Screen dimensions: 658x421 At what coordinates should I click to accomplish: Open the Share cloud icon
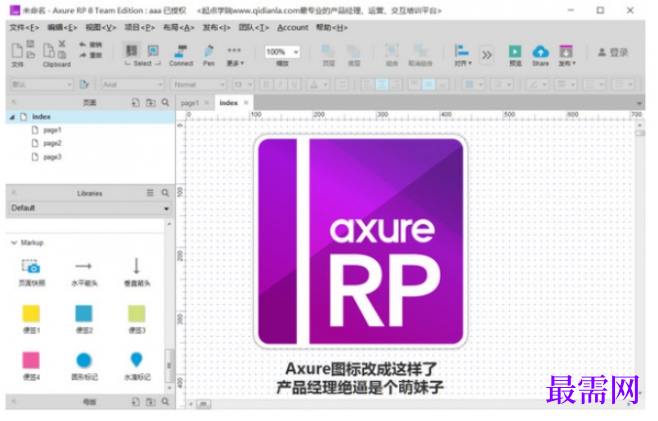[540, 52]
